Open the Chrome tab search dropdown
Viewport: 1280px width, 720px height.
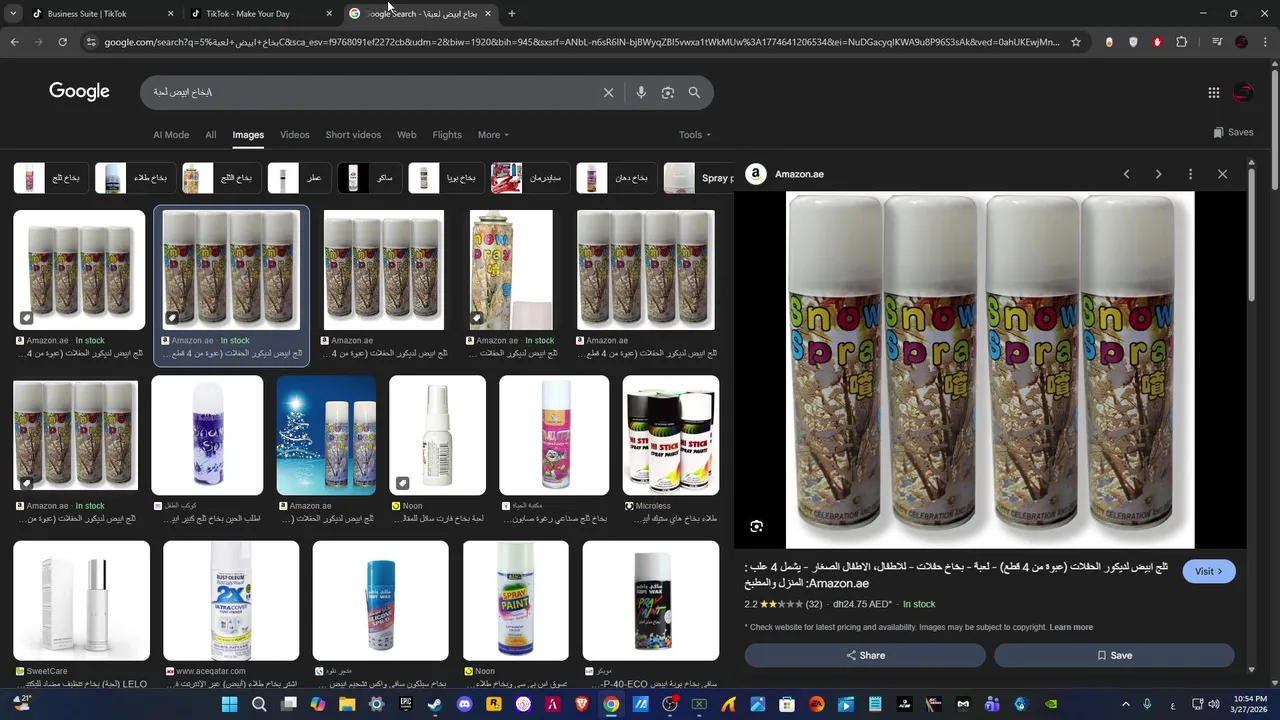click(x=13, y=14)
